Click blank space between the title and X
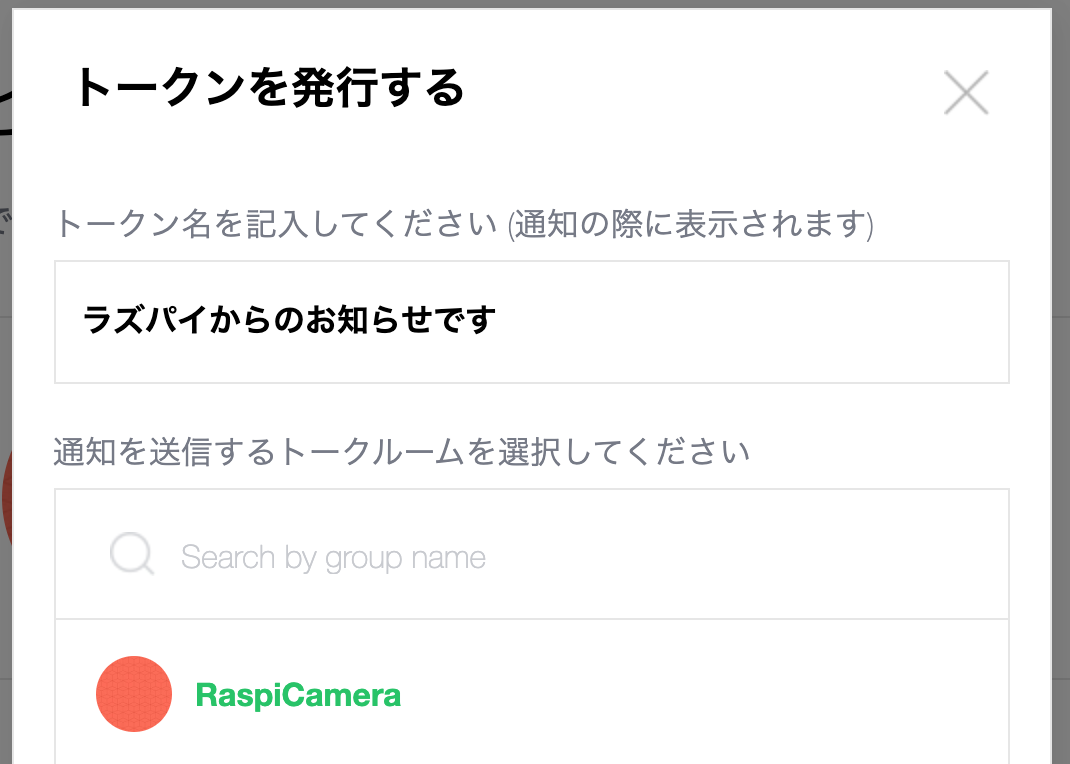 (x=703, y=89)
